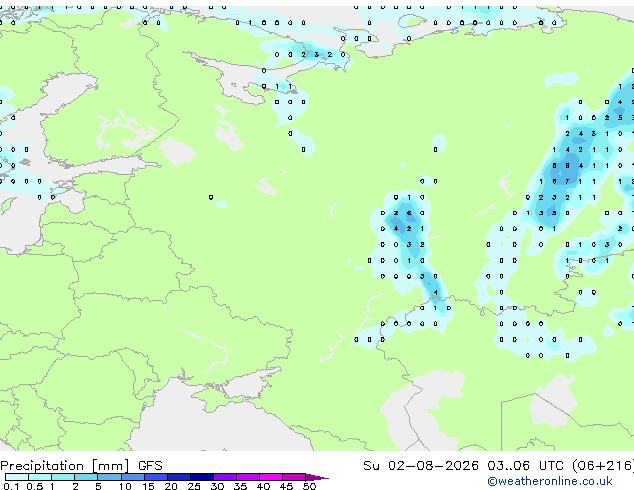Pick the 0.1–0.5 mm legend swatch
The height and width of the screenshot is (490, 634).
17,477
